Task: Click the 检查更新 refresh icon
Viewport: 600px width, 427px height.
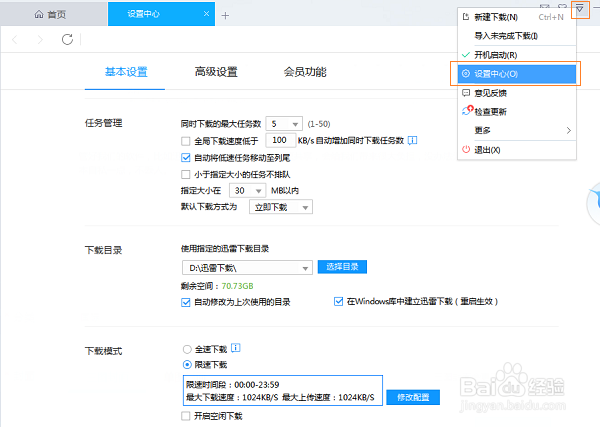Action: (x=467, y=111)
